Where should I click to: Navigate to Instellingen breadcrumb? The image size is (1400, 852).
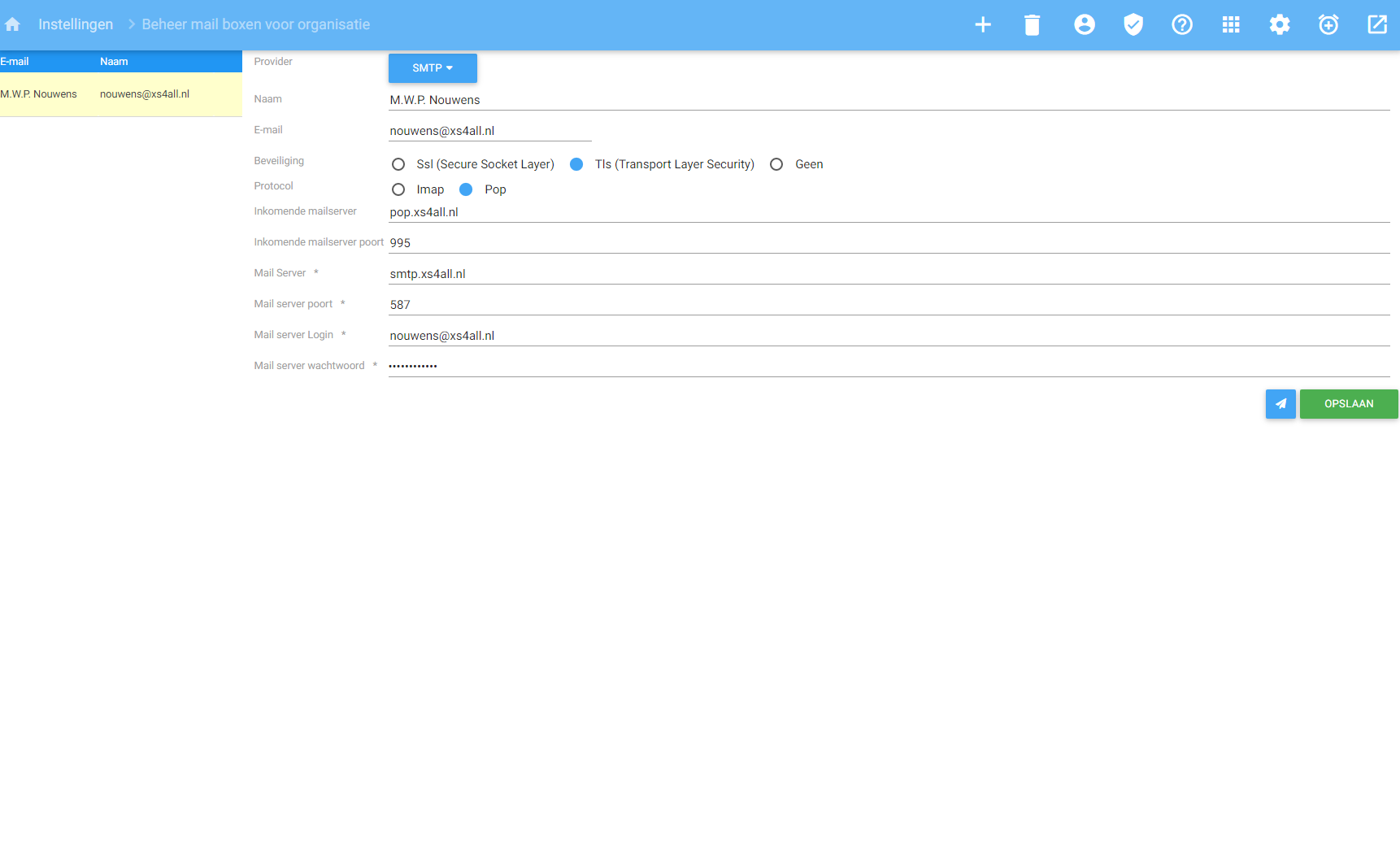76,24
